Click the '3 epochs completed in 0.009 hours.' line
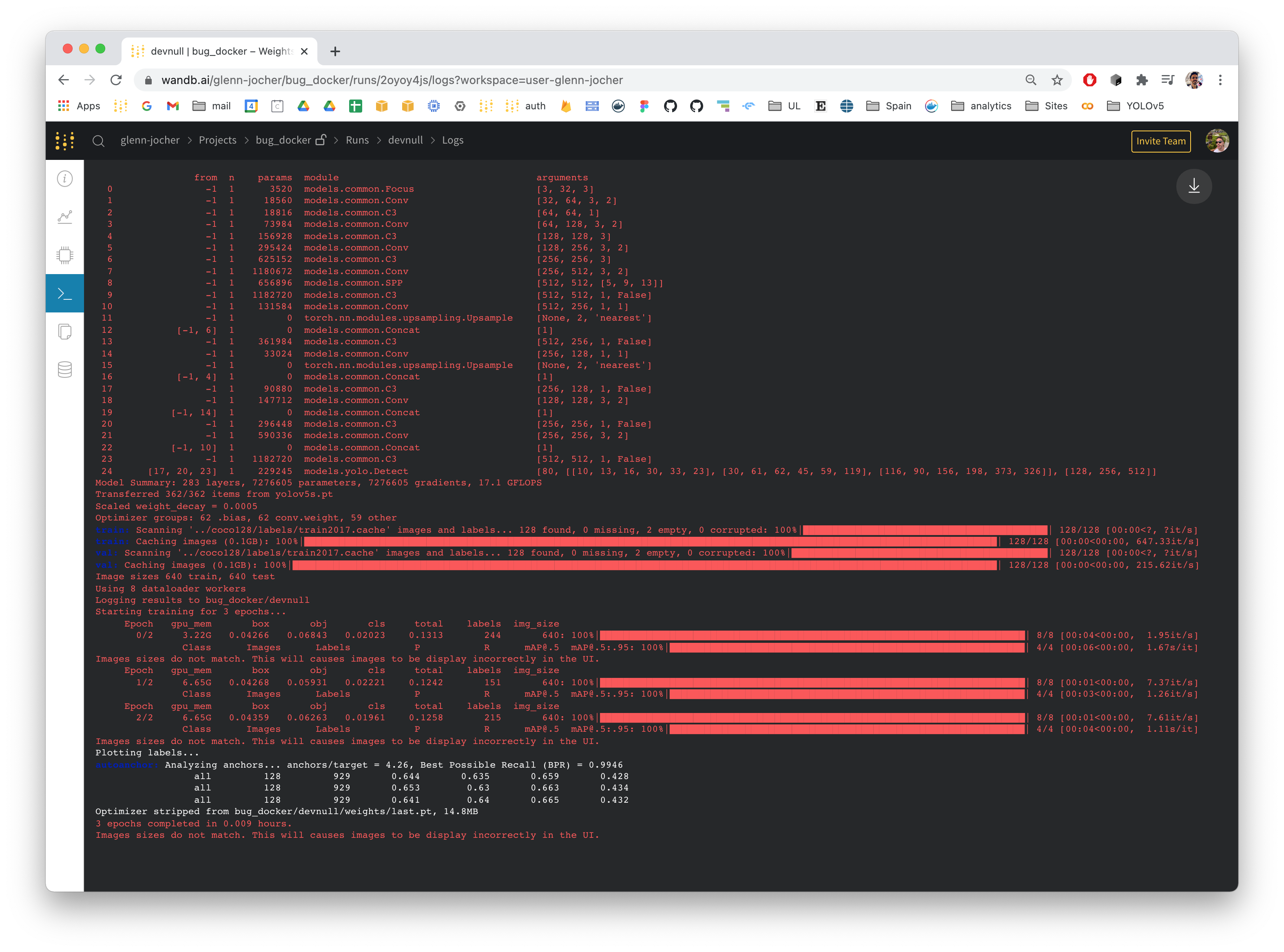The image size is (1284, 952). (x=194, y=823)
